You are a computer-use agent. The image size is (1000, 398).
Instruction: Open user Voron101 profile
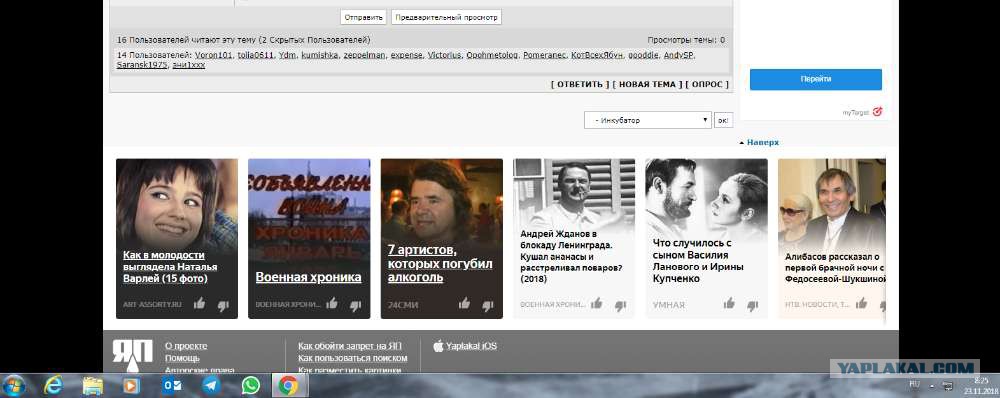pyautogui.click(x=214, y=55)
